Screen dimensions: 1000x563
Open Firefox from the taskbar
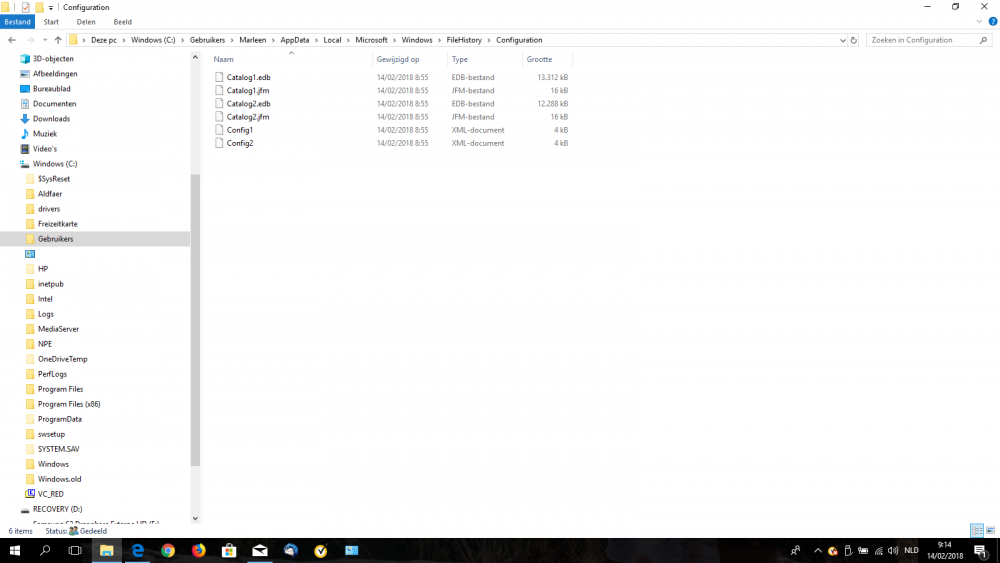coord(198,550)
